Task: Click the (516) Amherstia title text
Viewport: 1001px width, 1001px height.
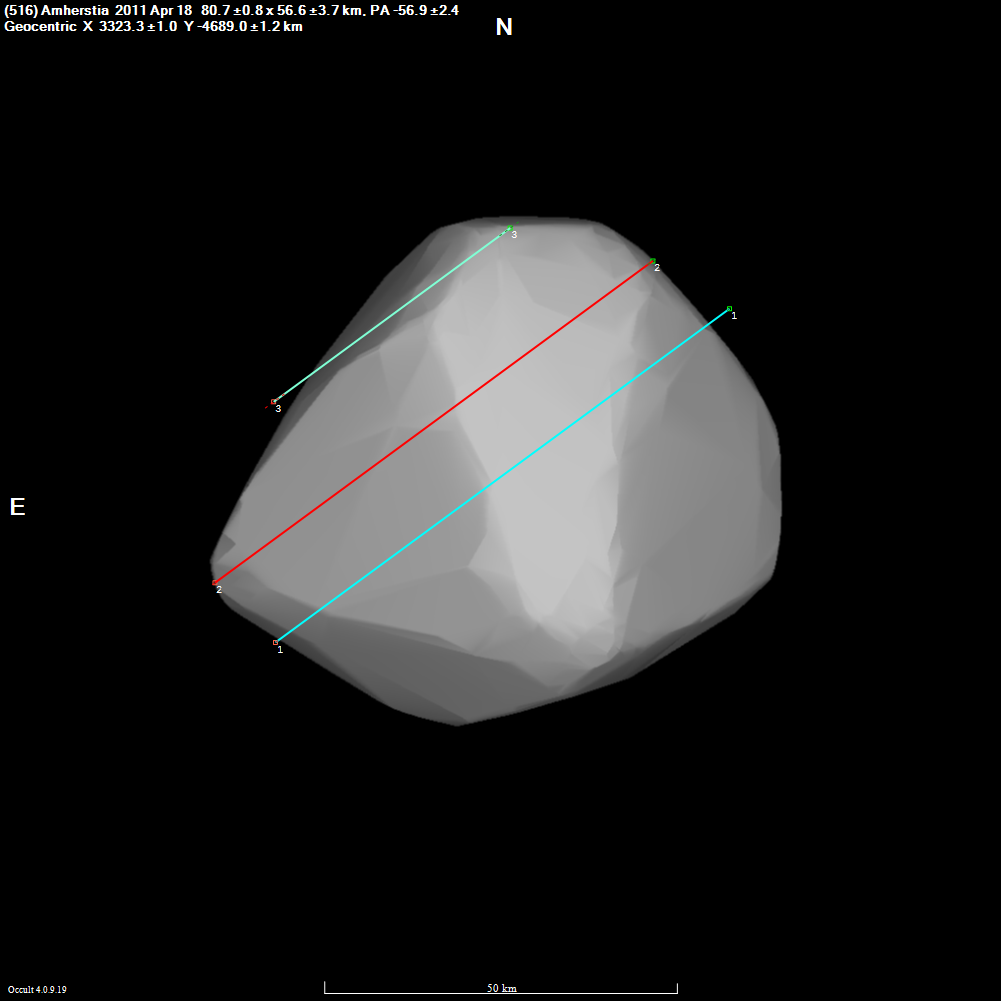Action: pos(56,11)
